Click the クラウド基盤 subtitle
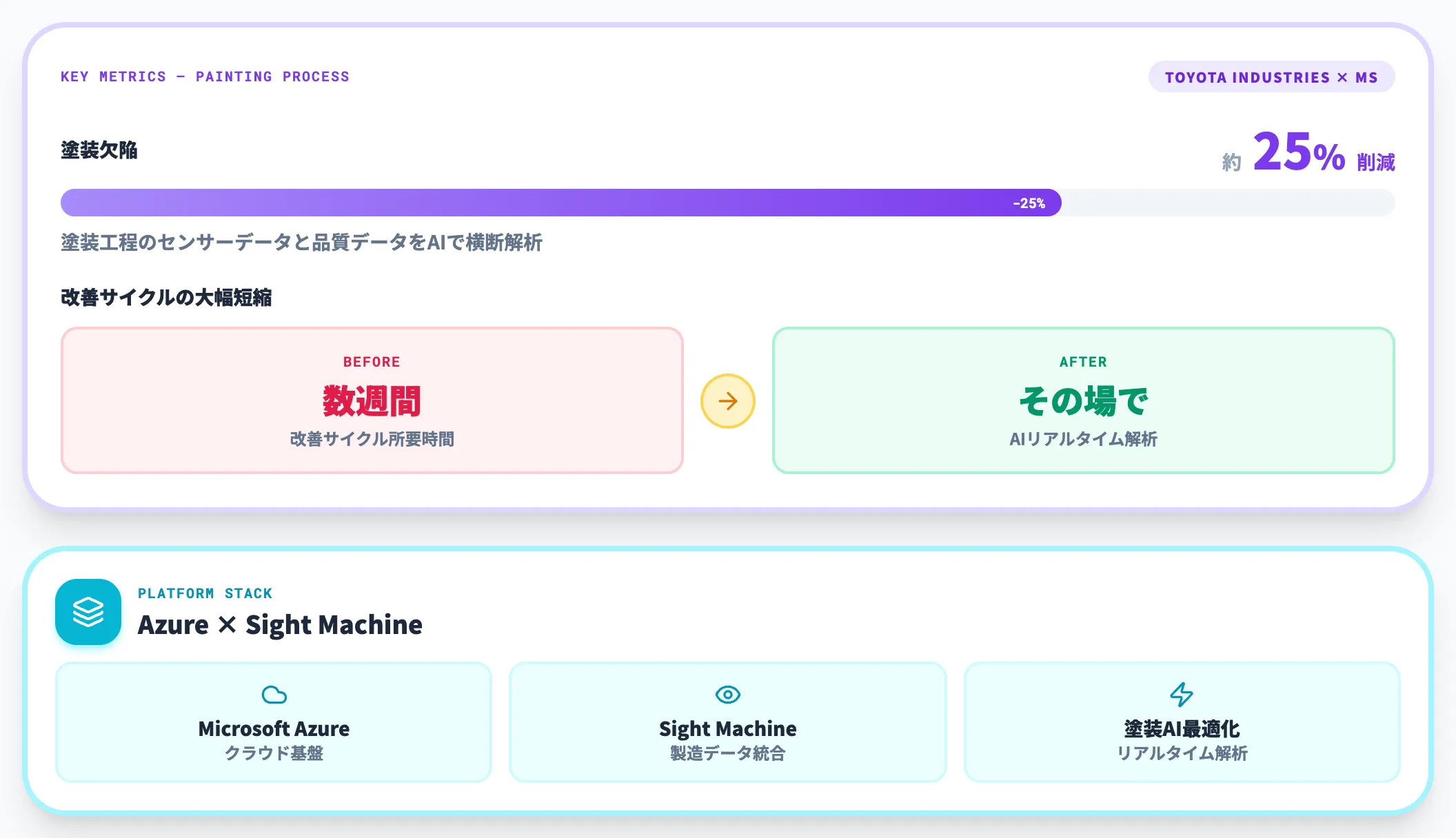Screen dimensions: 1456x838 274,753
